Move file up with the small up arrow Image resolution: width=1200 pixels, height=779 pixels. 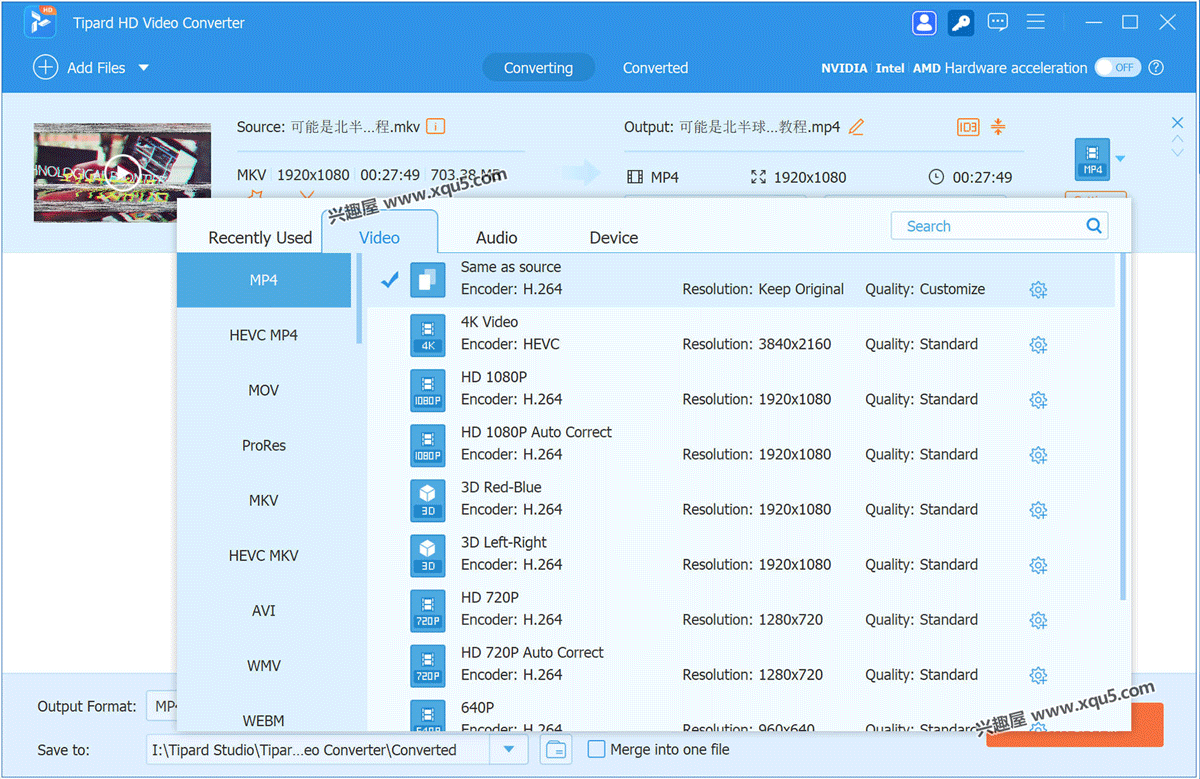[1177, 139]
